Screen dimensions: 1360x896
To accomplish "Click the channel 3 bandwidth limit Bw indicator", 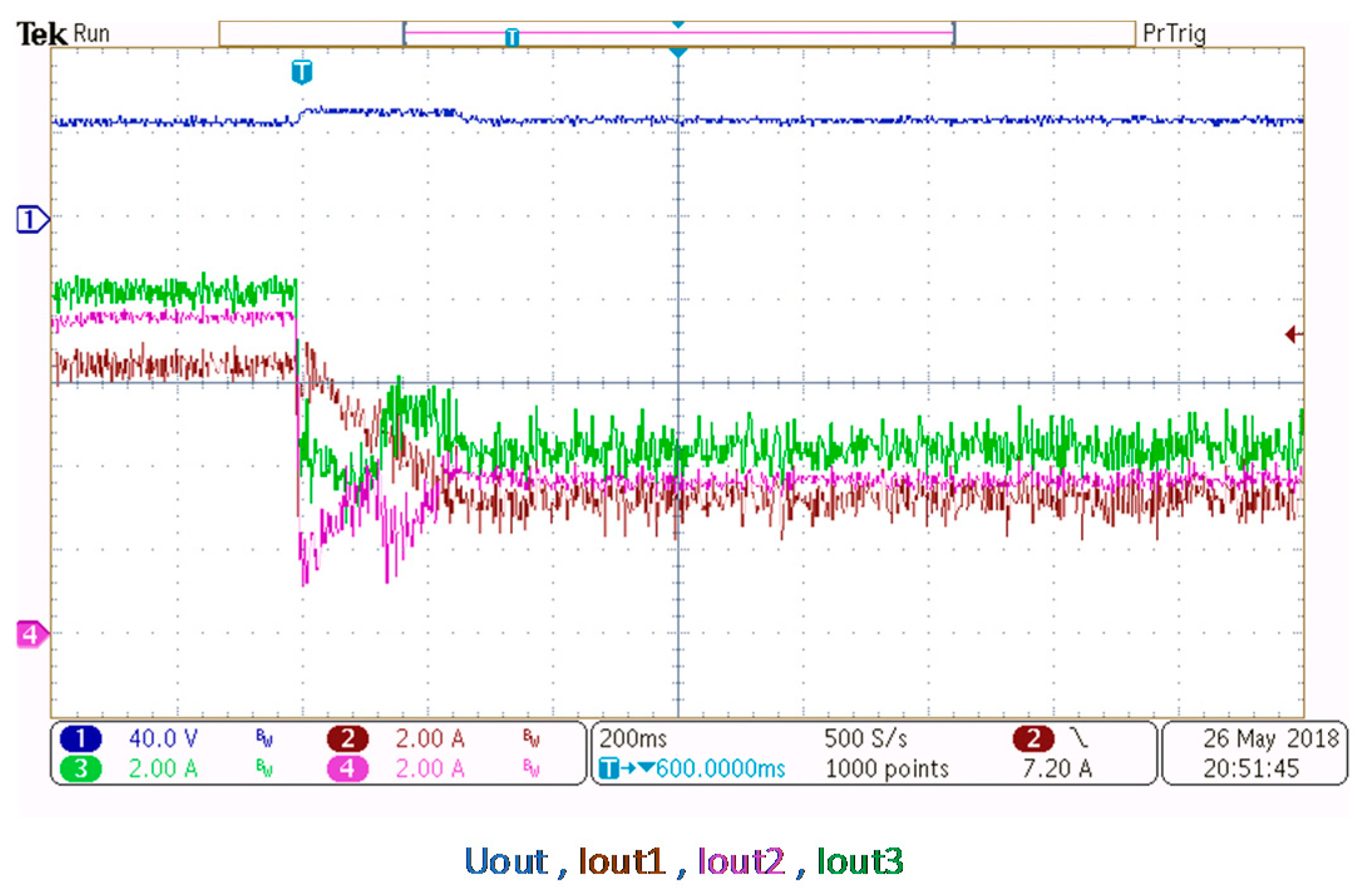I will point(264,768).
